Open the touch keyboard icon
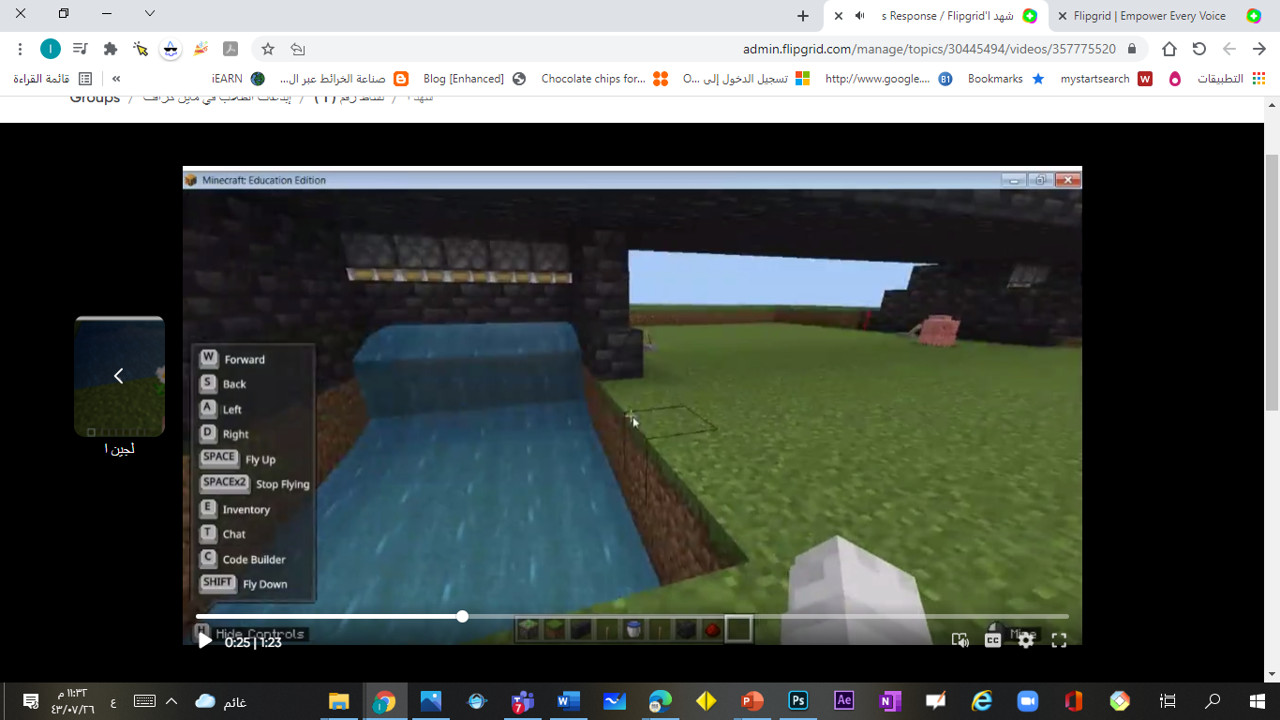The height and width of the screenshot is (720, 1280). [144, 701]
